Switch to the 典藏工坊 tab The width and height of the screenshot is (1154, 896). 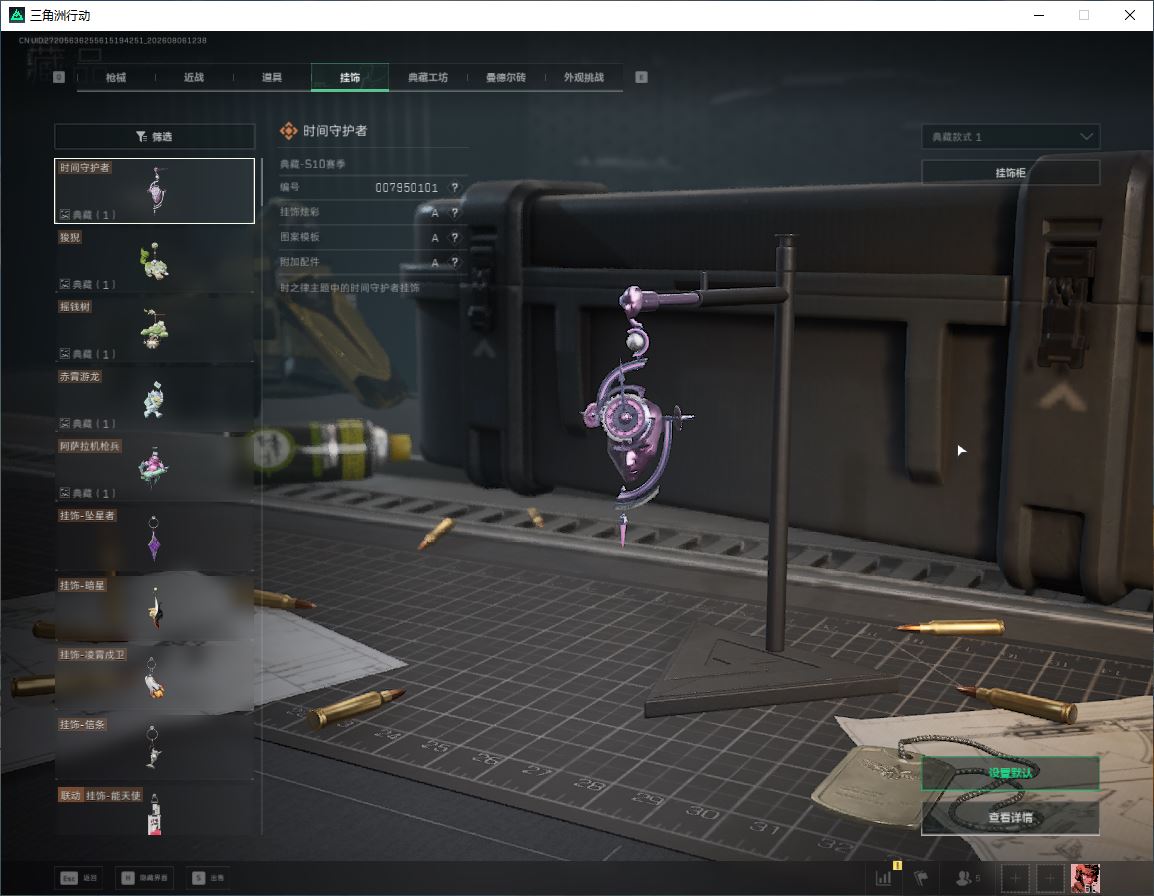point(428,77)
